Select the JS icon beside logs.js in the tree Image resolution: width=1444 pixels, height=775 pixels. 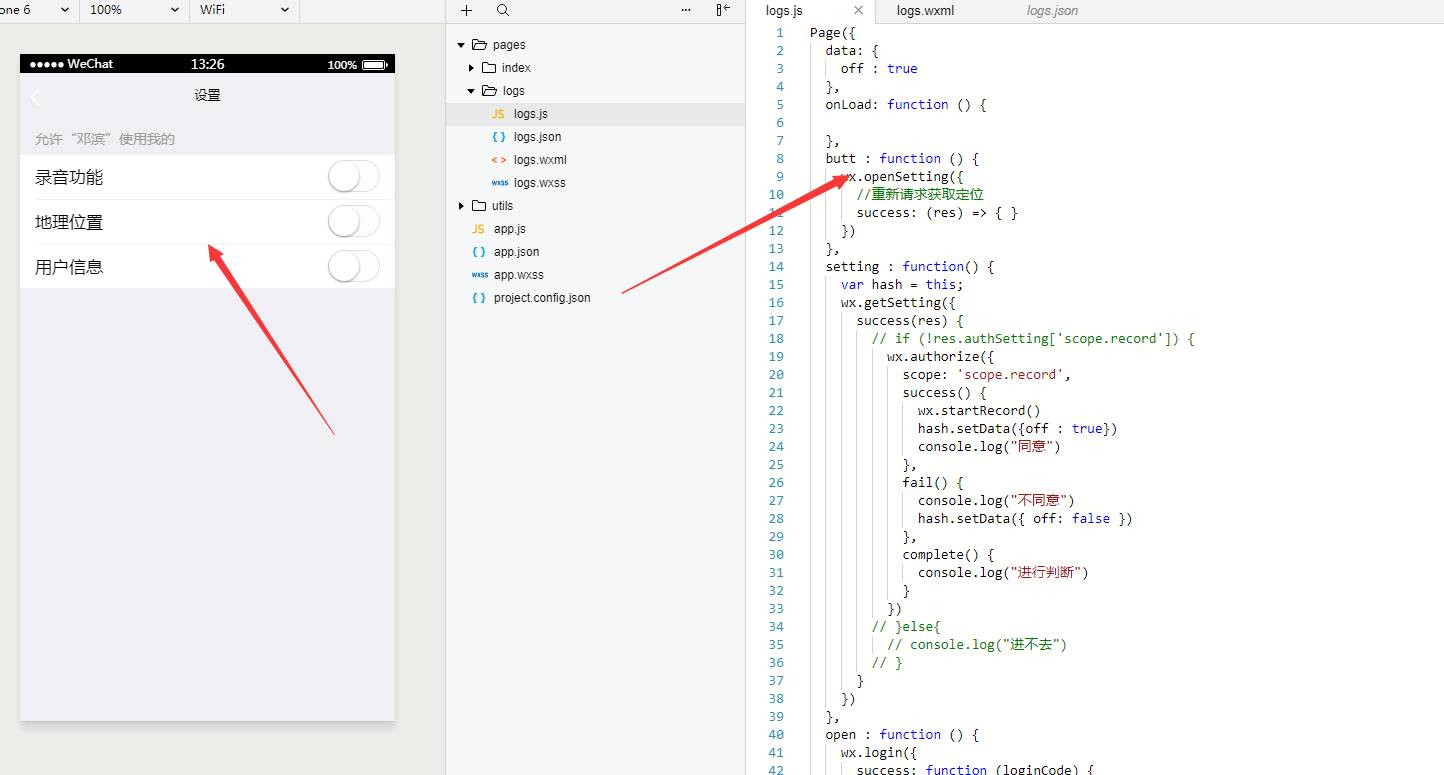tap(498, 114)
